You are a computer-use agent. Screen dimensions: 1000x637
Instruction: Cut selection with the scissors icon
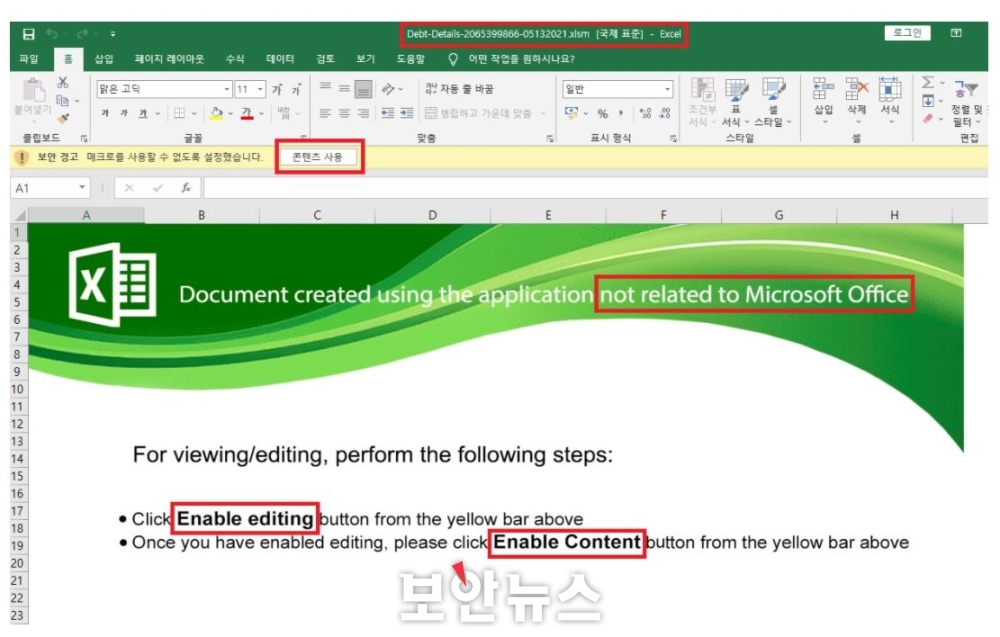tap(62, 82)
